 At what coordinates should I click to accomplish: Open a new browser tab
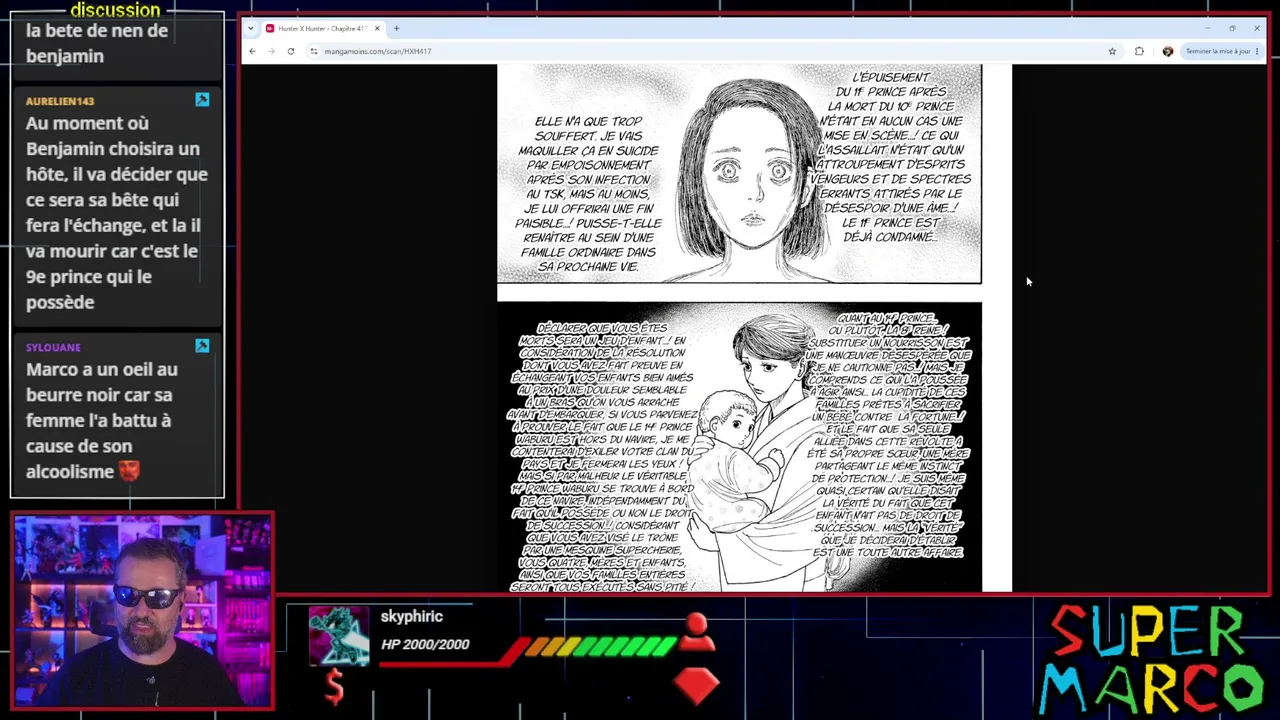click(x=396, y=28)
